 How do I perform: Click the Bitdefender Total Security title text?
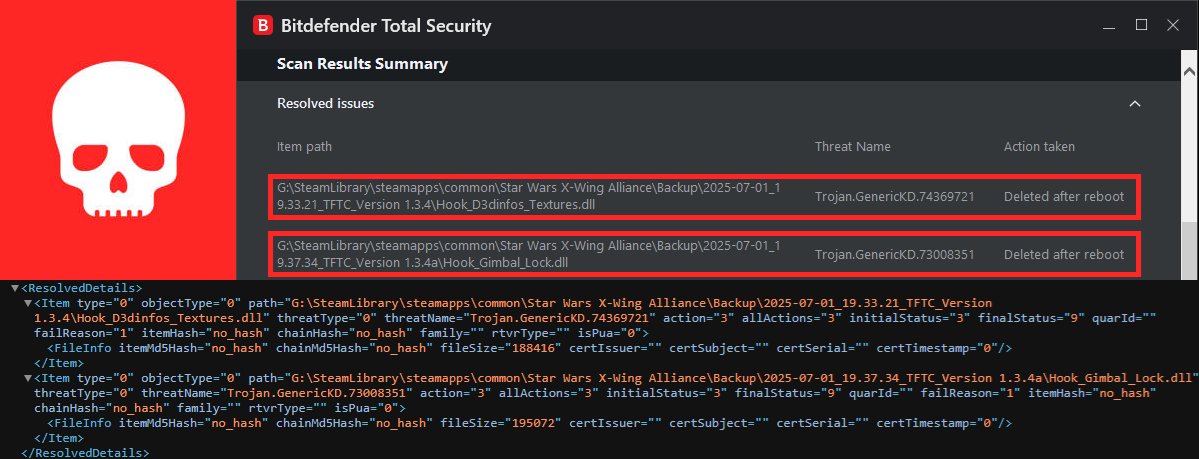(x=386, y=27)
